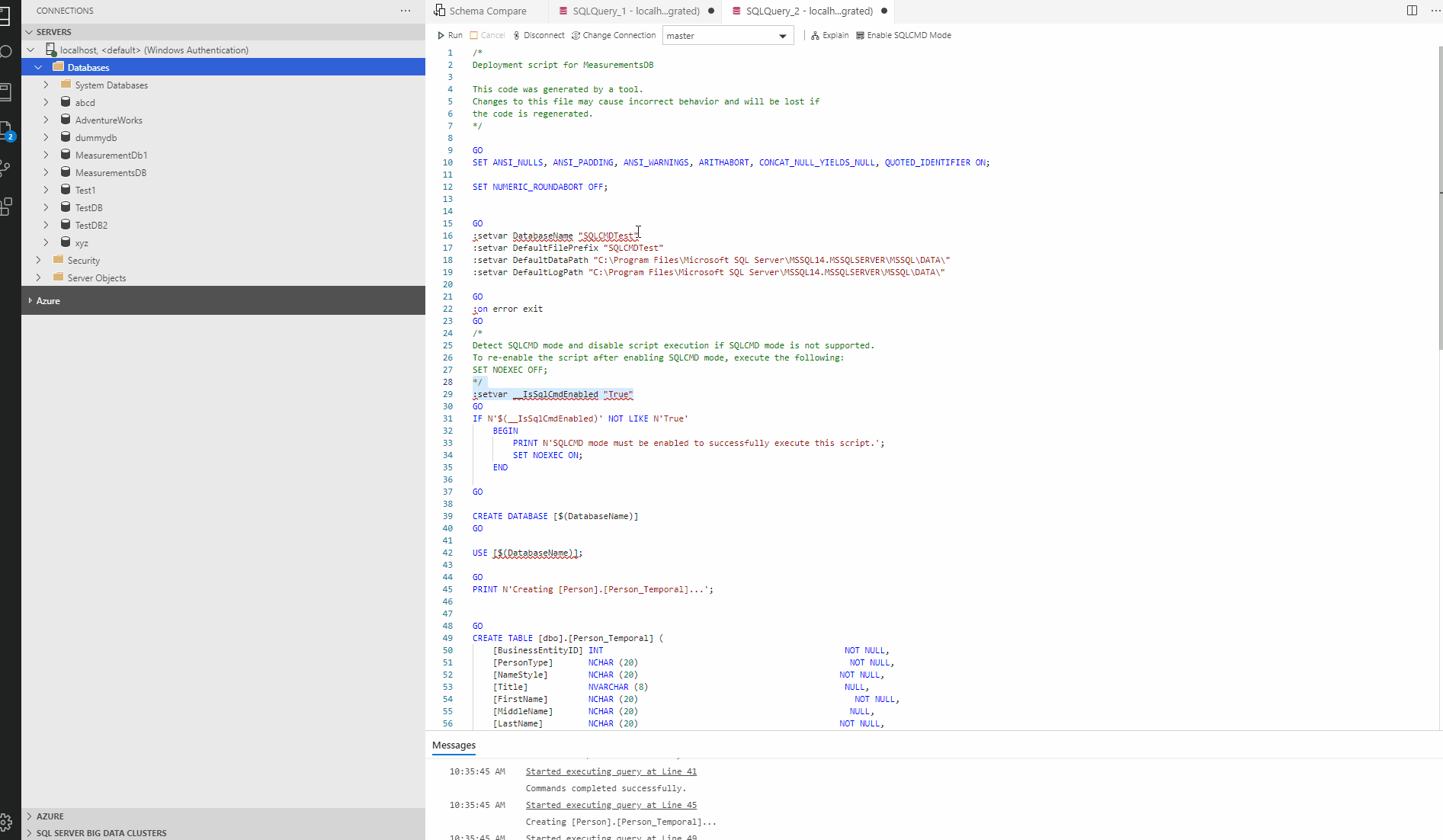Click the split editor icon at top right
Image resolution: width=1443 pixels, height=840 pixels.
1412,11
